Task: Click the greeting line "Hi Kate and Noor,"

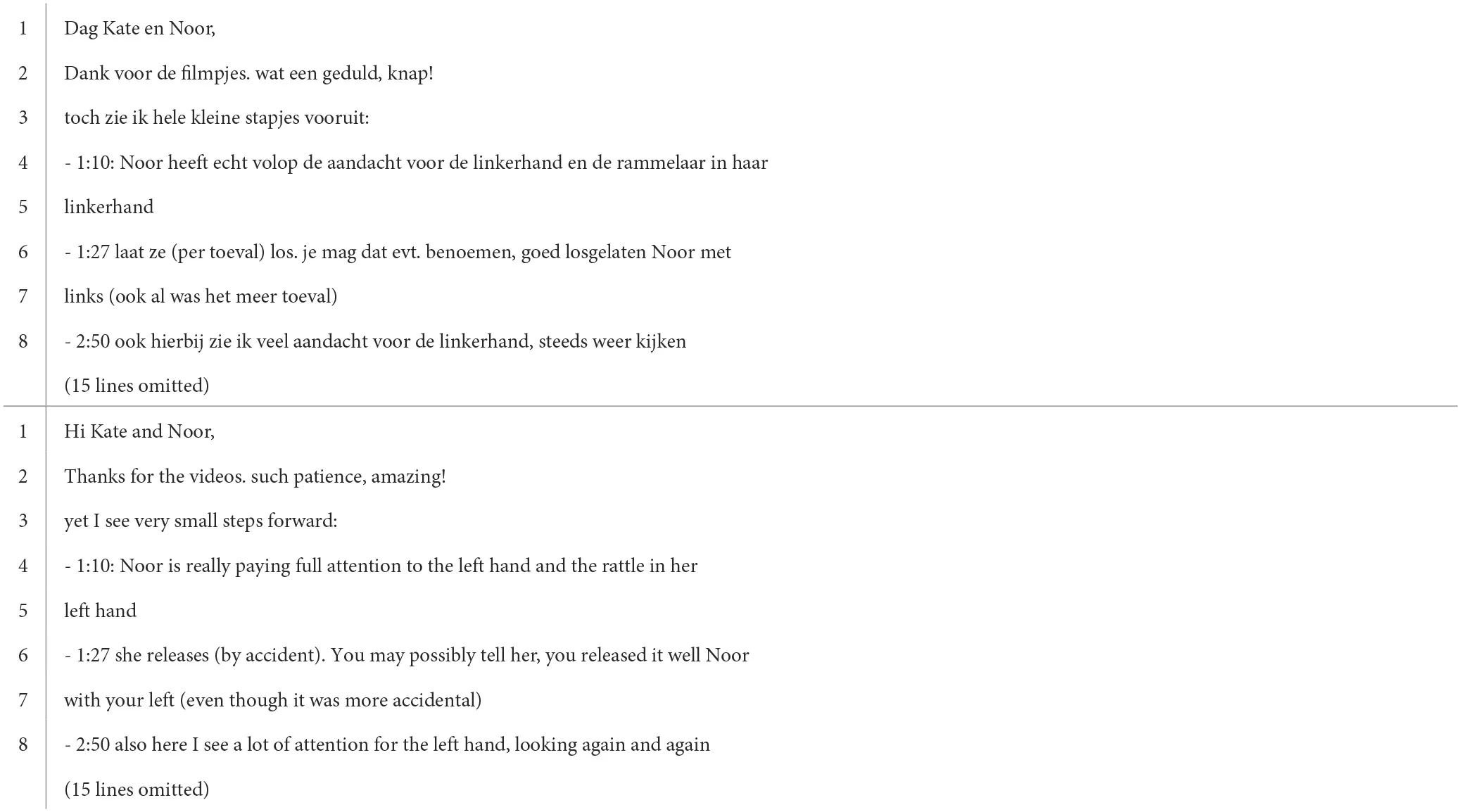Action: coord(139,431)
